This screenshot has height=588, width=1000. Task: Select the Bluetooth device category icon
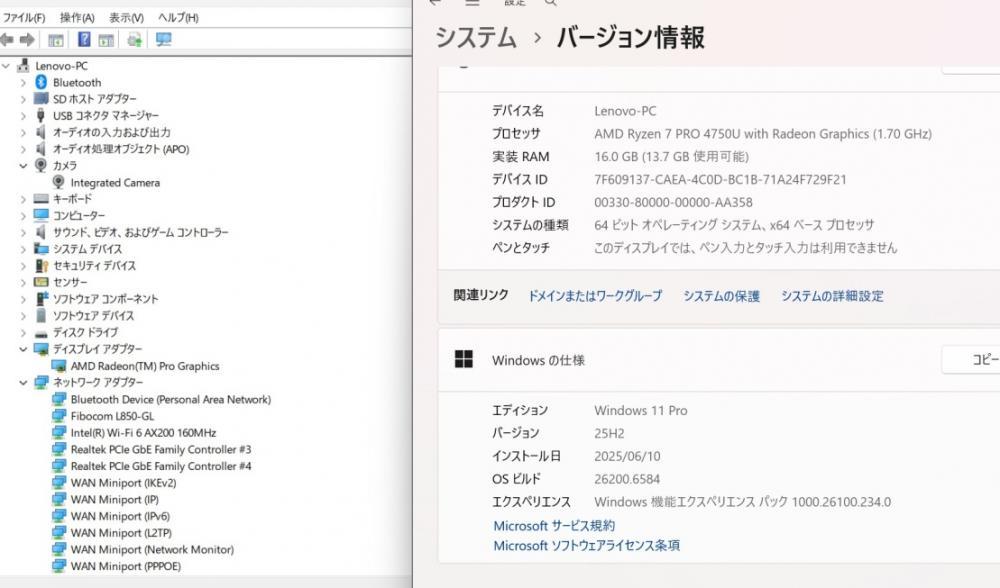point(41,82)
